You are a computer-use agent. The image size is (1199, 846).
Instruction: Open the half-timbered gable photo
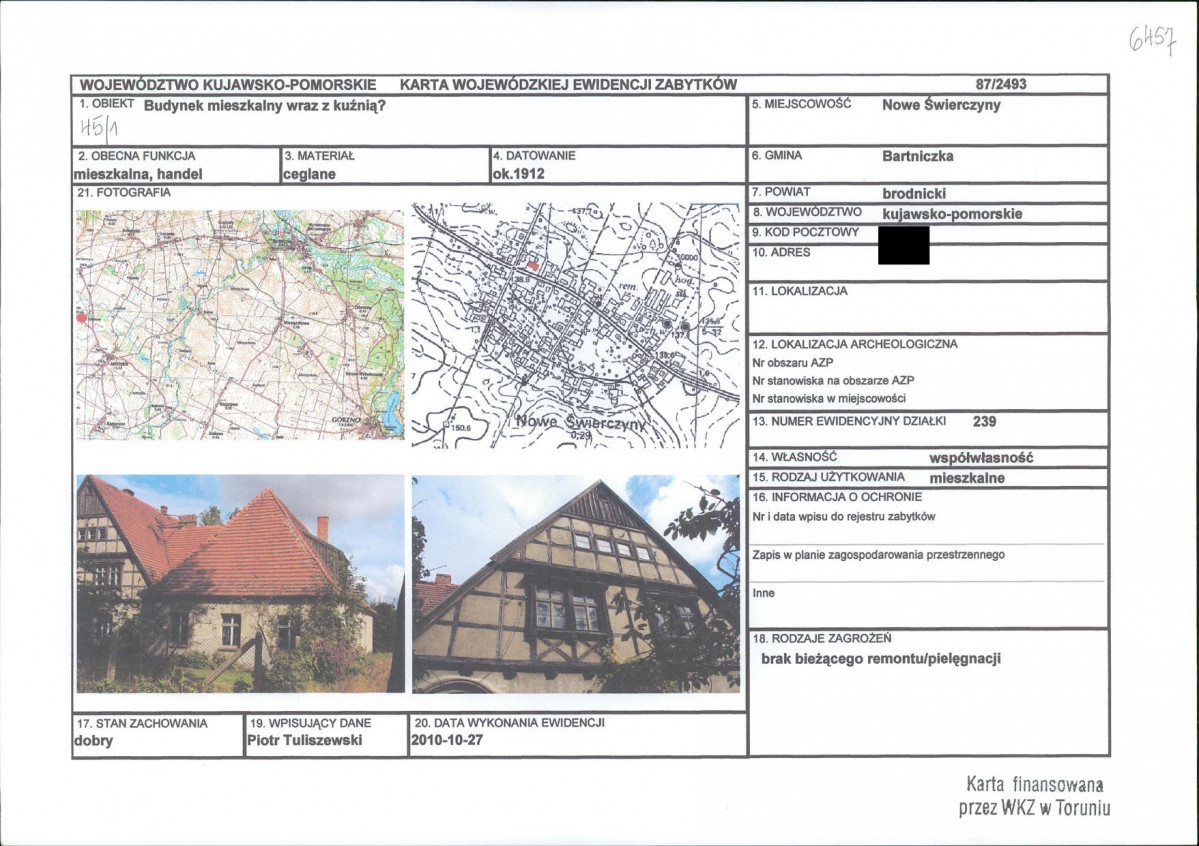(576, 584)
